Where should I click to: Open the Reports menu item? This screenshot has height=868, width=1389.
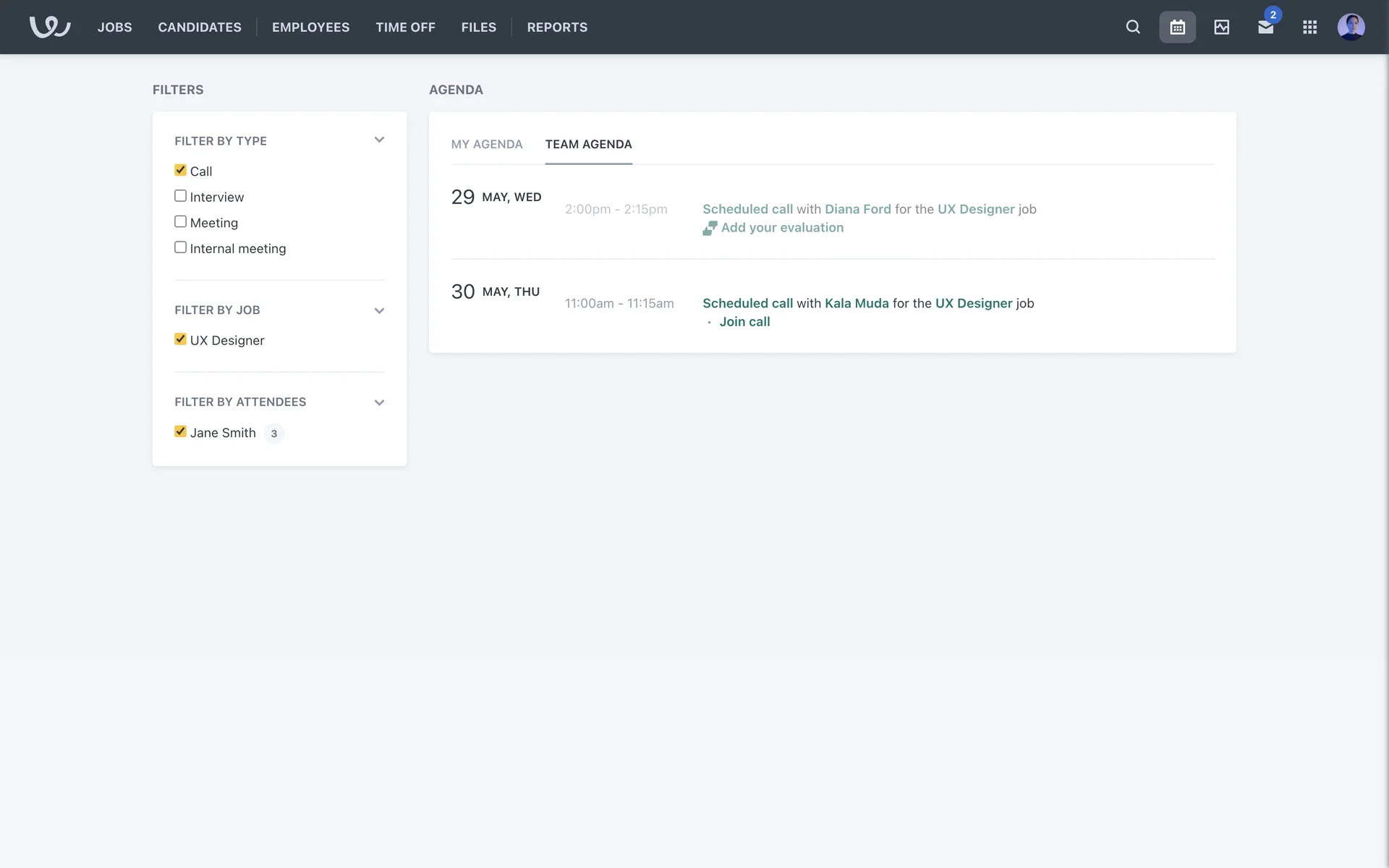pyautogui.click(x=556, y=27)
